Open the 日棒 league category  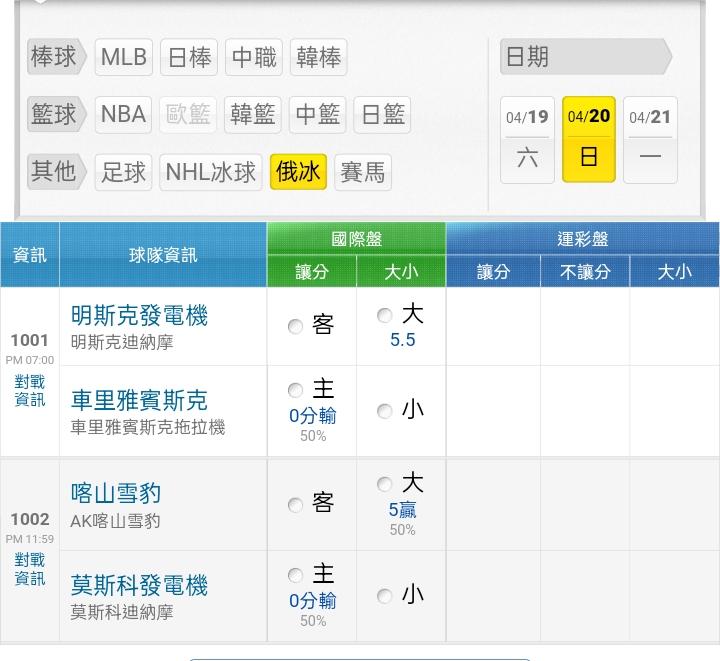[189, 58]
